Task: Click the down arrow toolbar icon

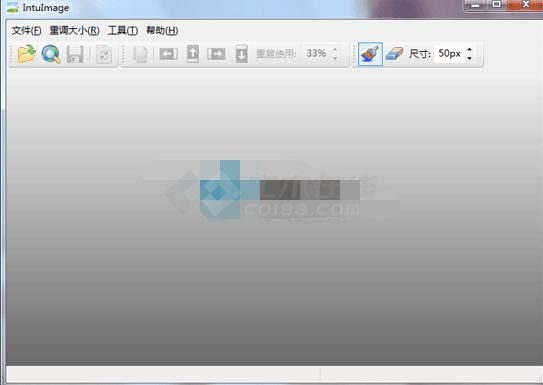Action: pyautogui.click(x=241, y=54)
